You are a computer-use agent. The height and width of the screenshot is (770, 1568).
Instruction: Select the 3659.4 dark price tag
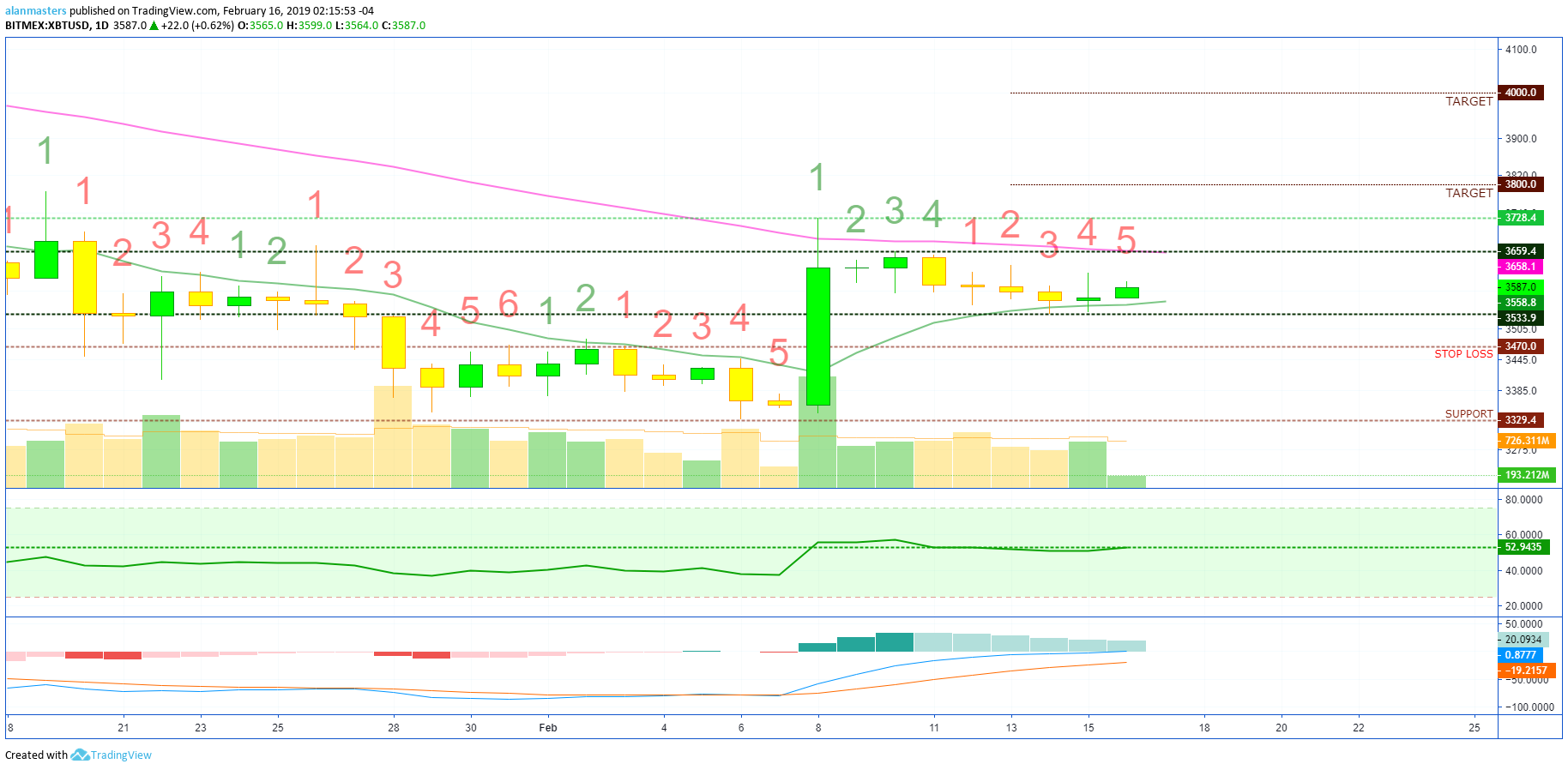coord(1521,251)
